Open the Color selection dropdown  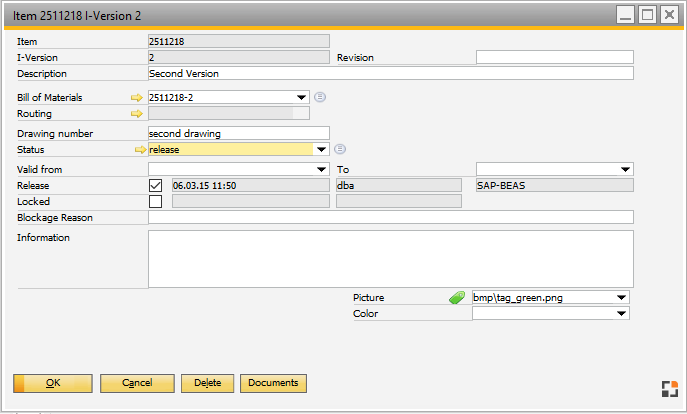[x=622, y=314]
